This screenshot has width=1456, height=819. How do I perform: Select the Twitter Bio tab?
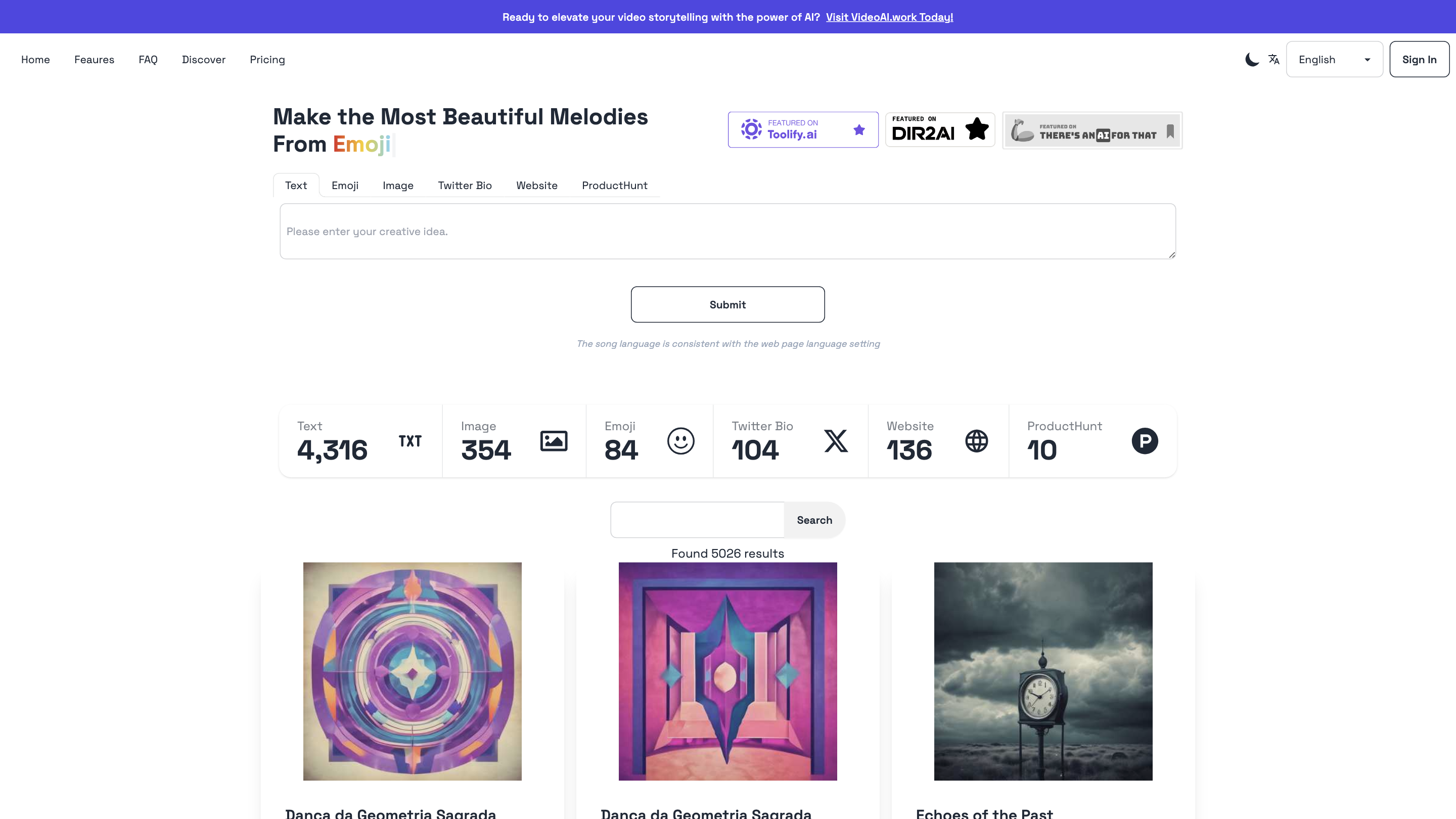[x=465, y=186]
